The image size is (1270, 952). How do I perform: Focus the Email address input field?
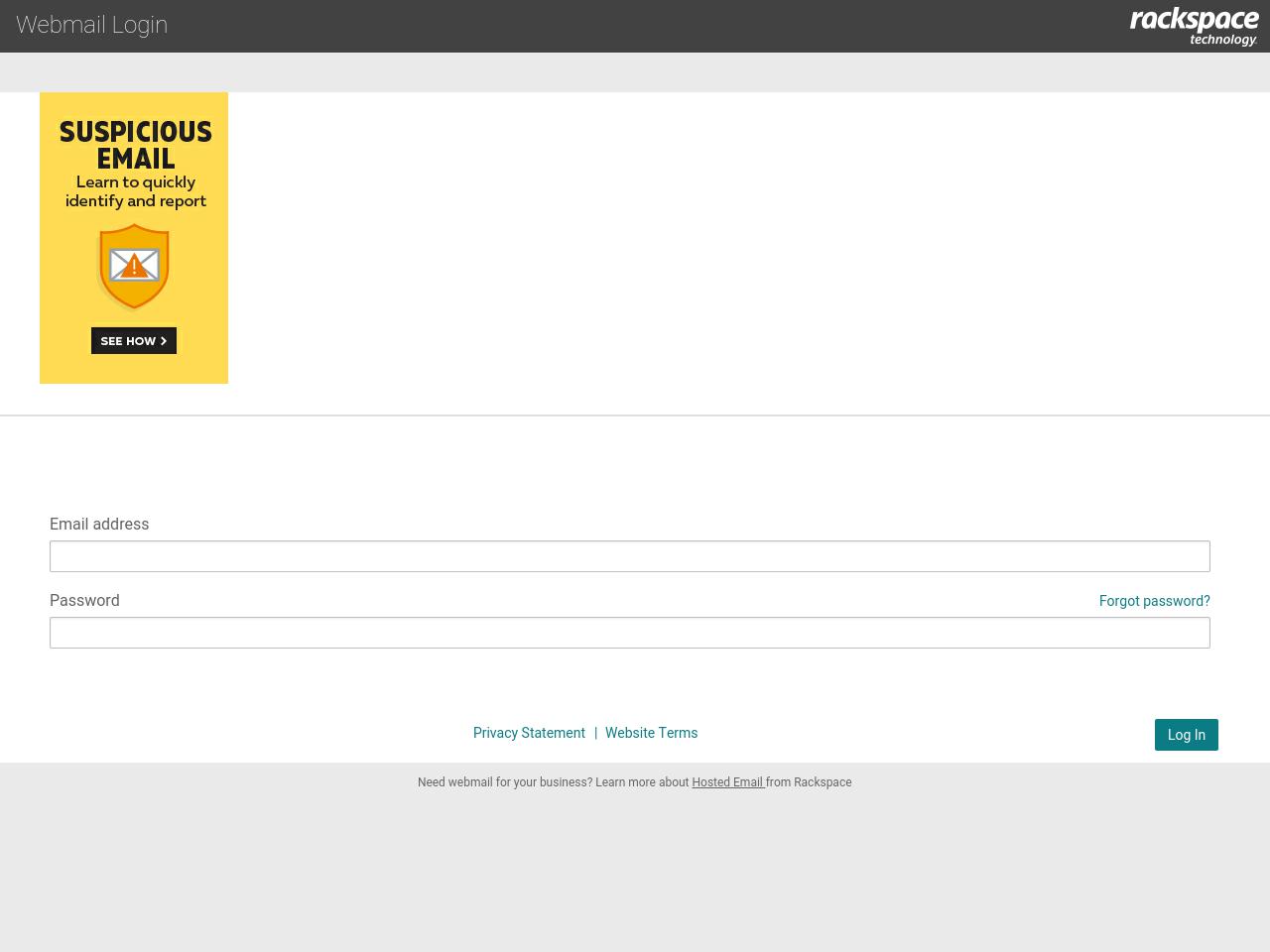pos(630,556)
